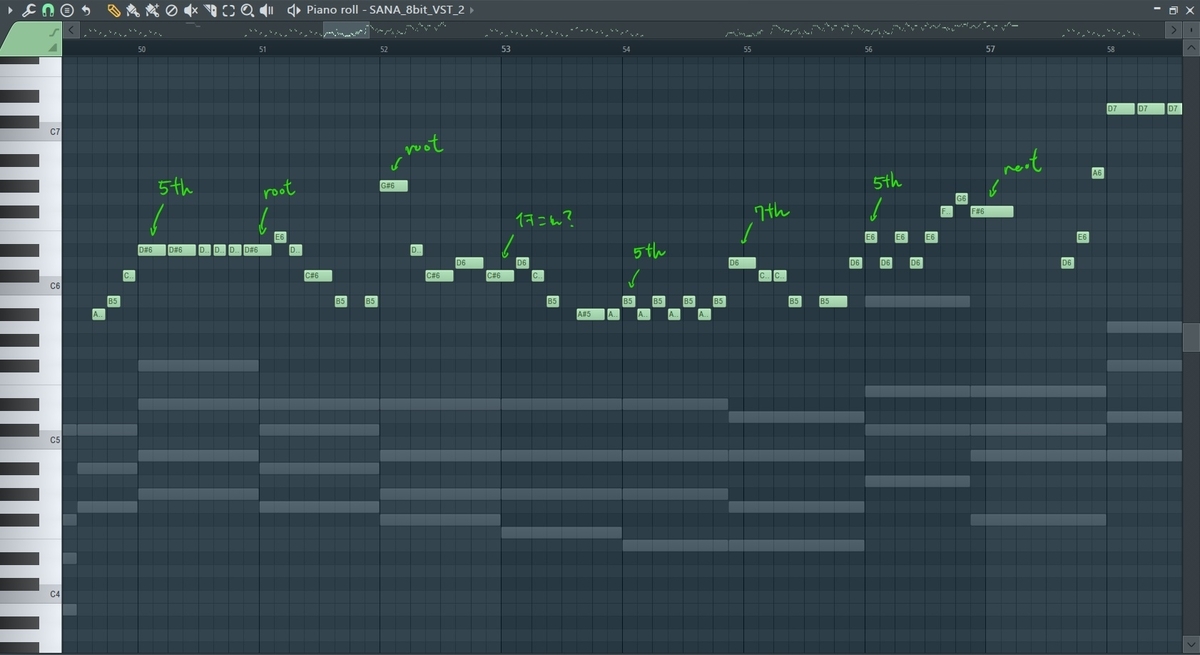
Task: Jump to bar 52 on the timeline
Action: point(384,49)
